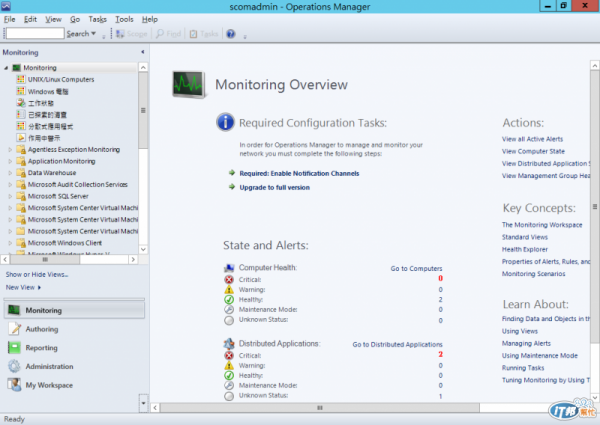Open the View menu
Screen dimensions: 600x425
(x=53, y=19)
